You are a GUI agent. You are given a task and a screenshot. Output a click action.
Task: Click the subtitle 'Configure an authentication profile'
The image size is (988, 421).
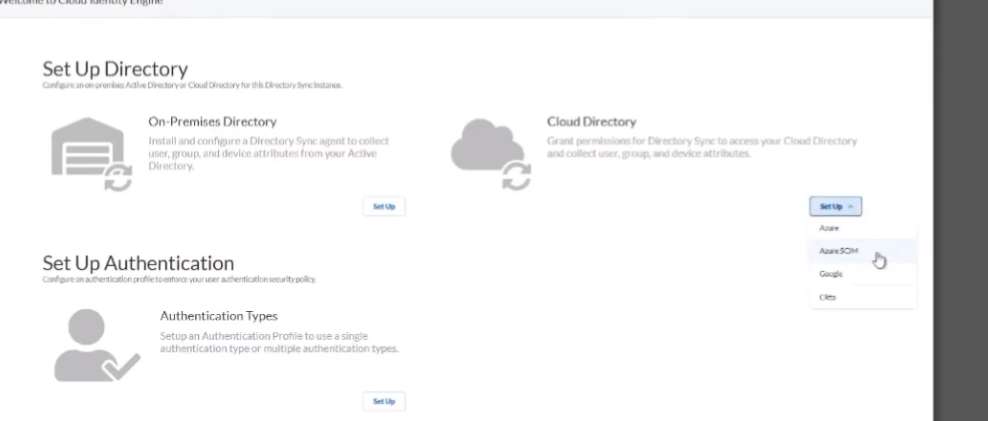(179, 279)
